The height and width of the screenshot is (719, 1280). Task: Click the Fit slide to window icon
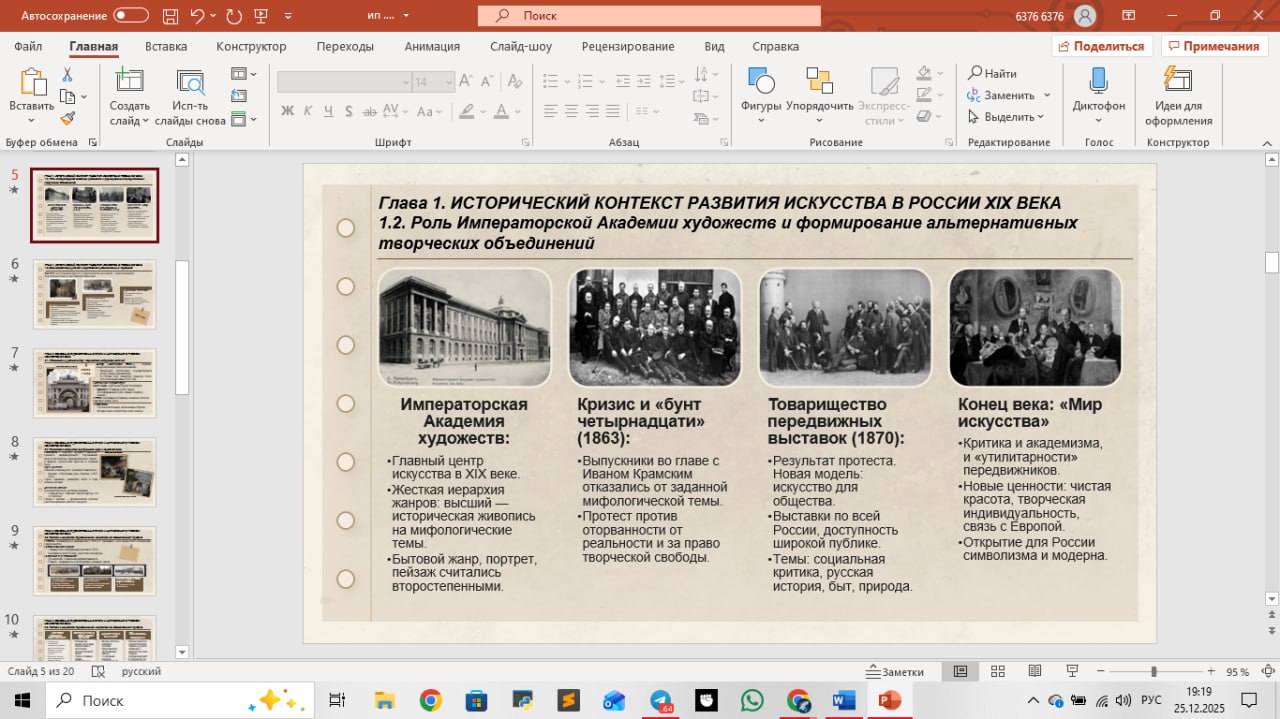(x=1266, y=672)
